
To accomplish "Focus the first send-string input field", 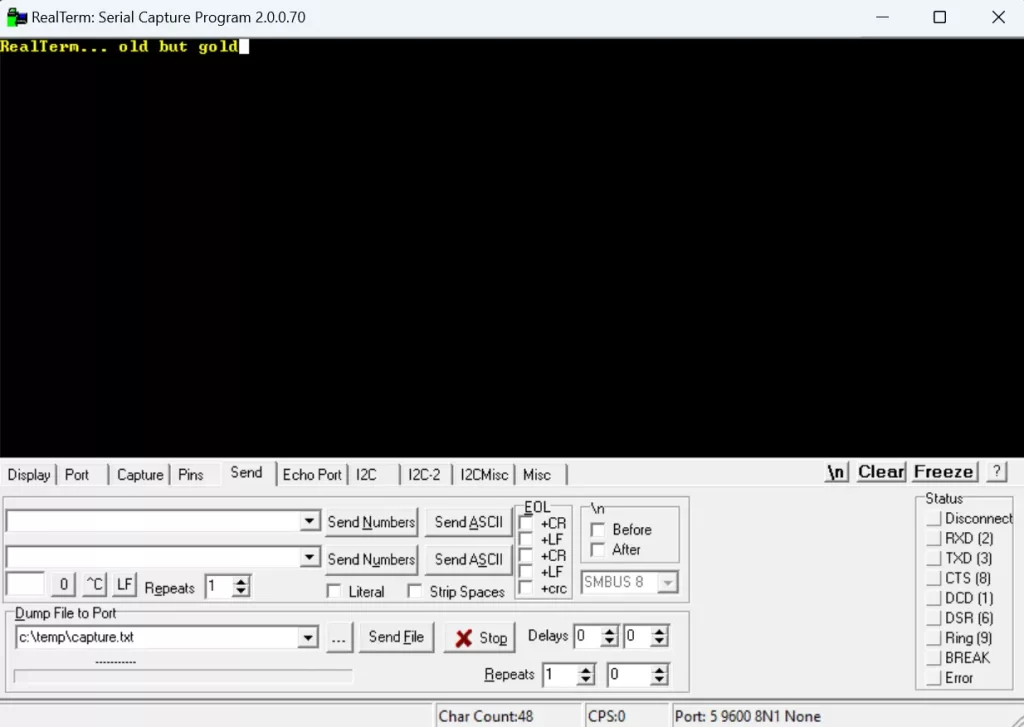I will click(x=153, y=521).
